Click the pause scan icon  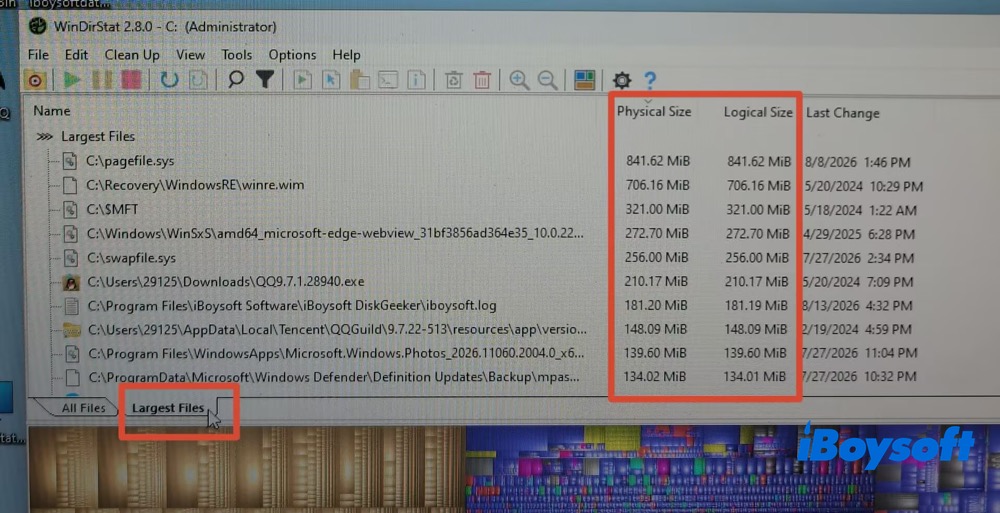coord(102,80)
